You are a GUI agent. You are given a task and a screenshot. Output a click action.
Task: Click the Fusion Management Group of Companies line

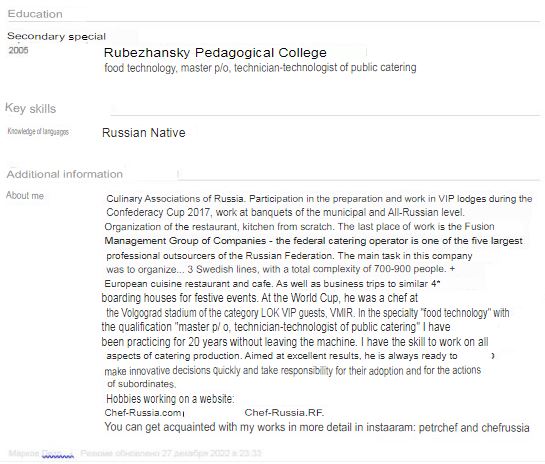pos(314,241)
